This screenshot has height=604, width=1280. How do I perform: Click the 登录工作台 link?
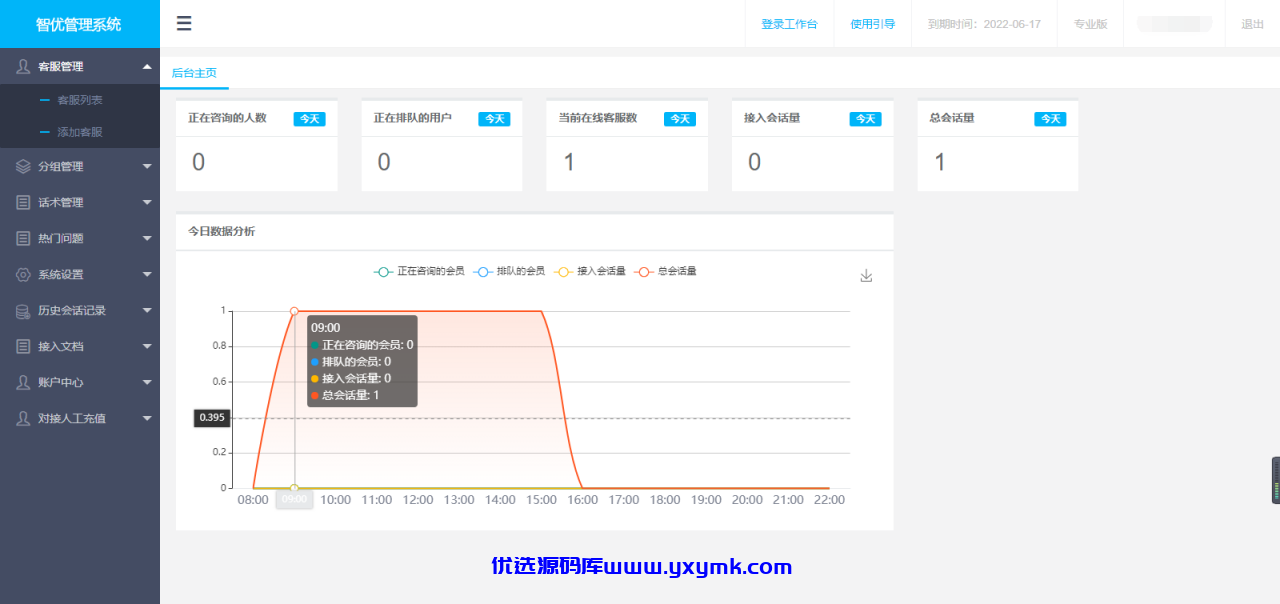[789, 24]
